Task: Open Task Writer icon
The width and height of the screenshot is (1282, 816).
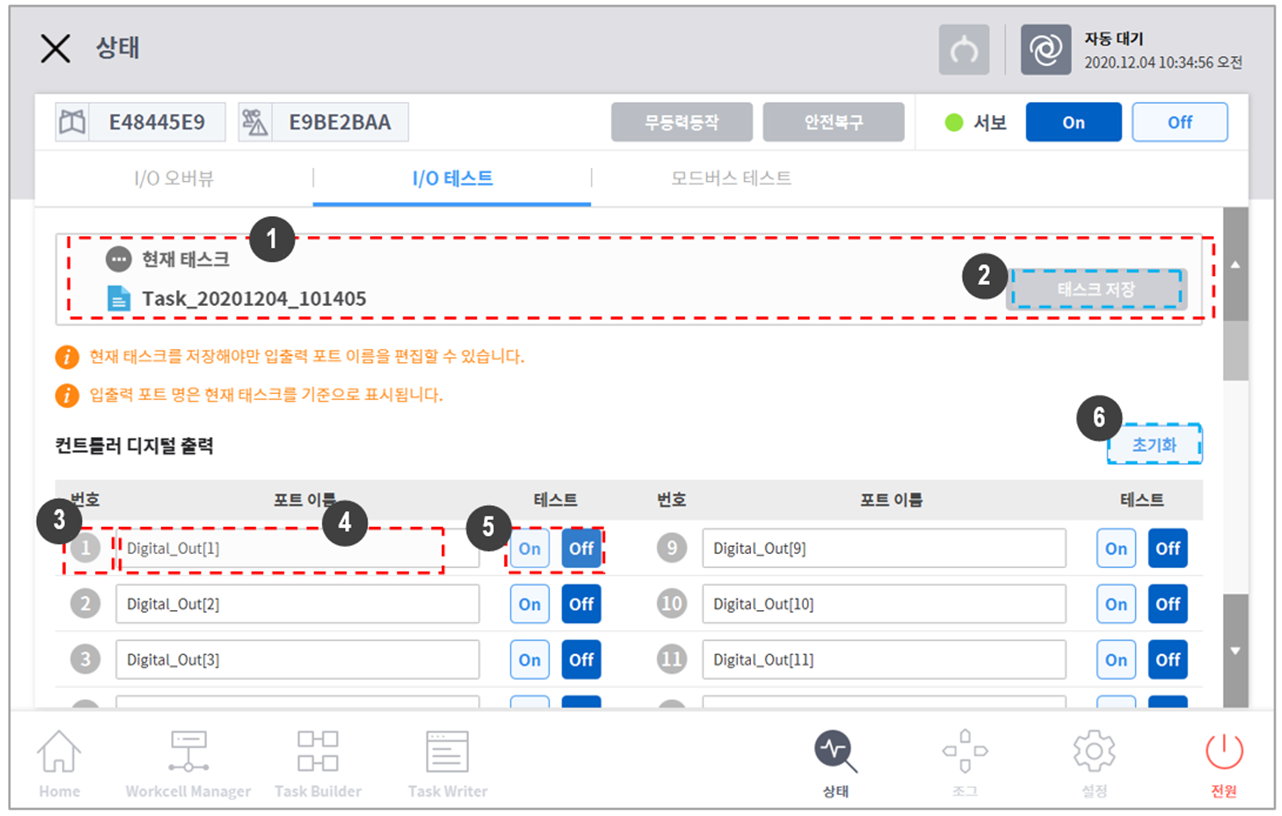Action: coord(447,753)
